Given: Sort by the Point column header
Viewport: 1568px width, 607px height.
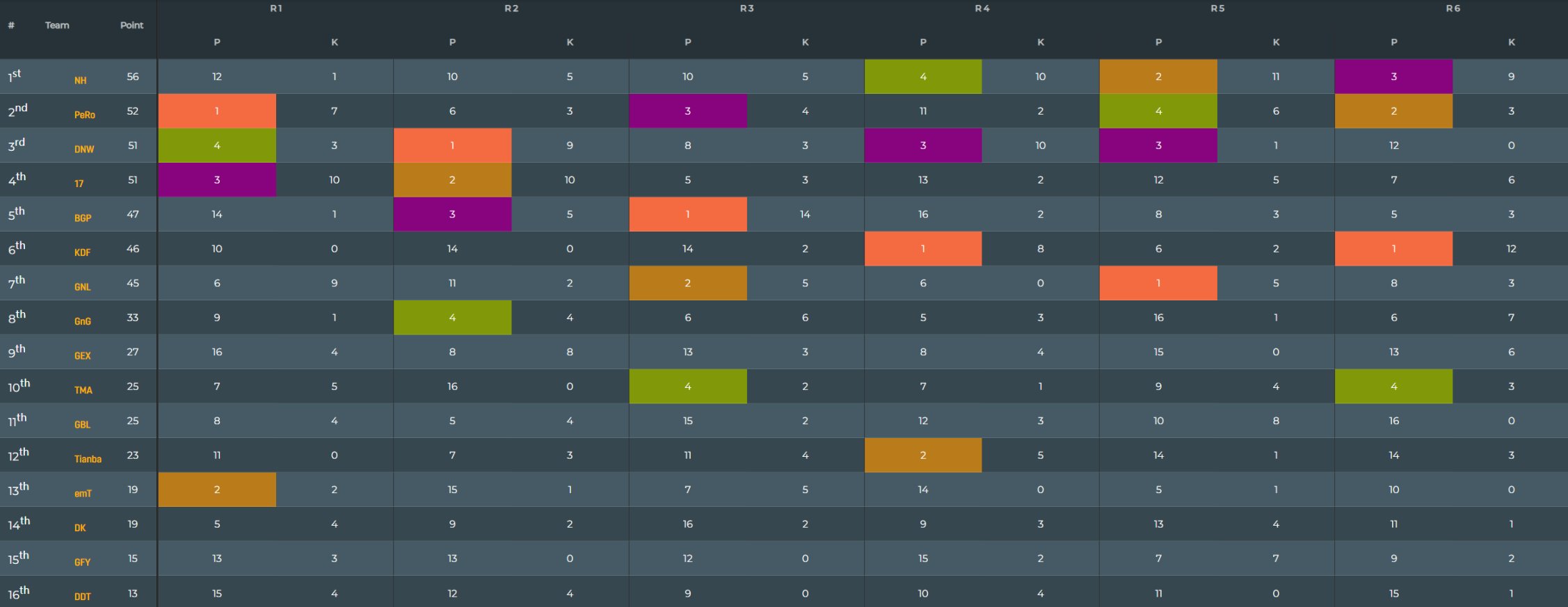Looking at the screenshot, I should pos(131,26).
